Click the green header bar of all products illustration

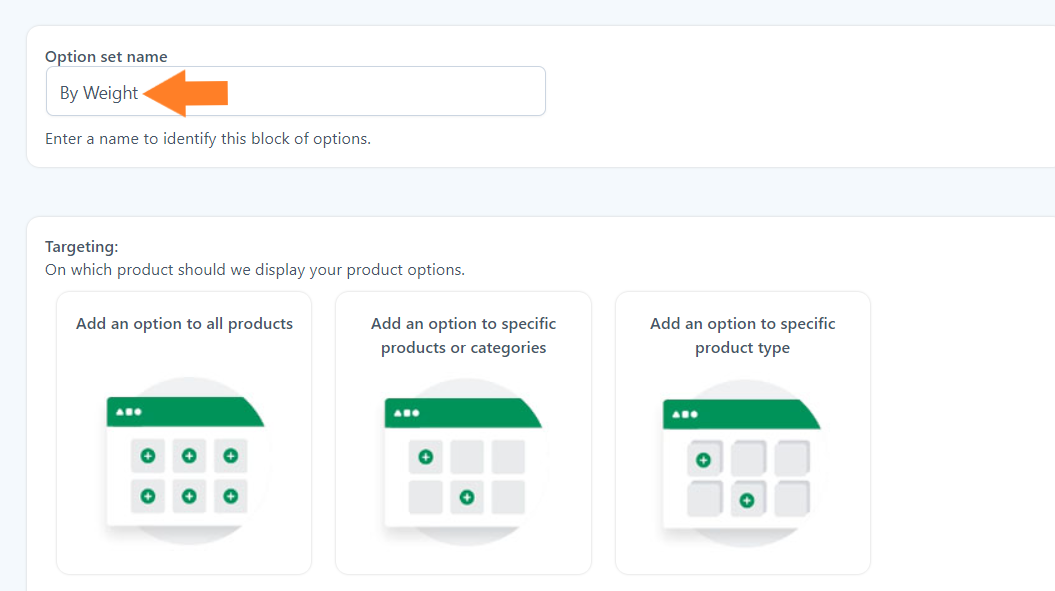(x=185, y=411)
